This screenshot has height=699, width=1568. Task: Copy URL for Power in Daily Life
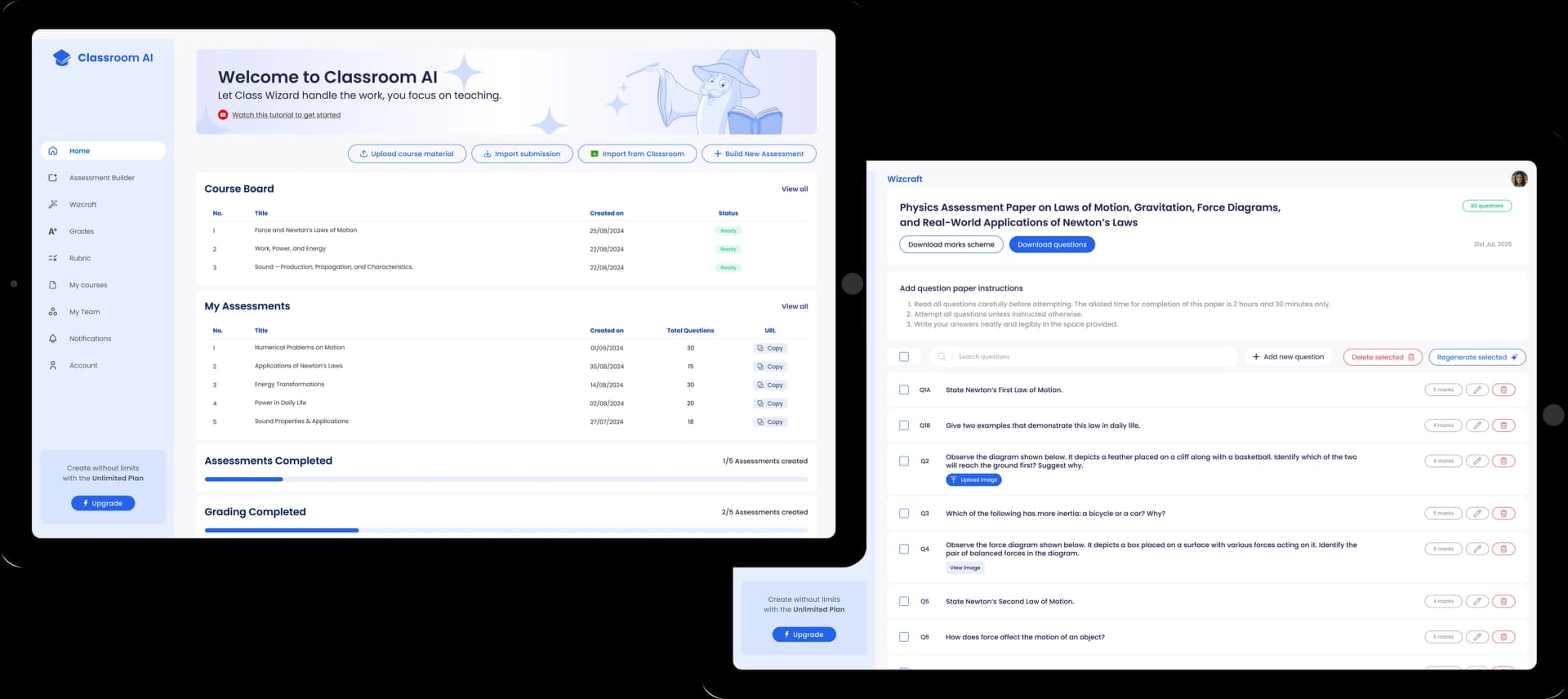[x=770, y=403]
